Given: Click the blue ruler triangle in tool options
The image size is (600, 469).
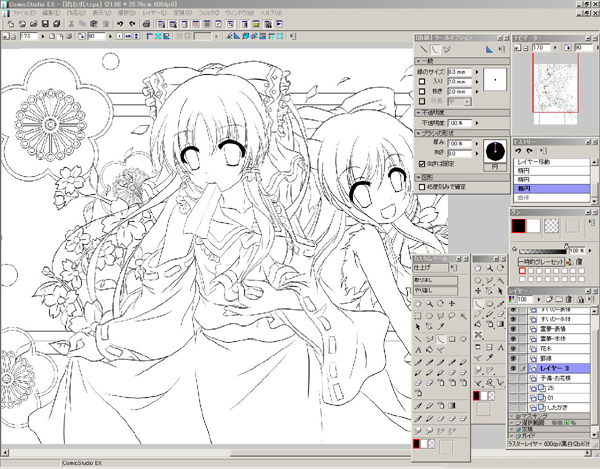Looking at the screenshot, I should (489, 49).
